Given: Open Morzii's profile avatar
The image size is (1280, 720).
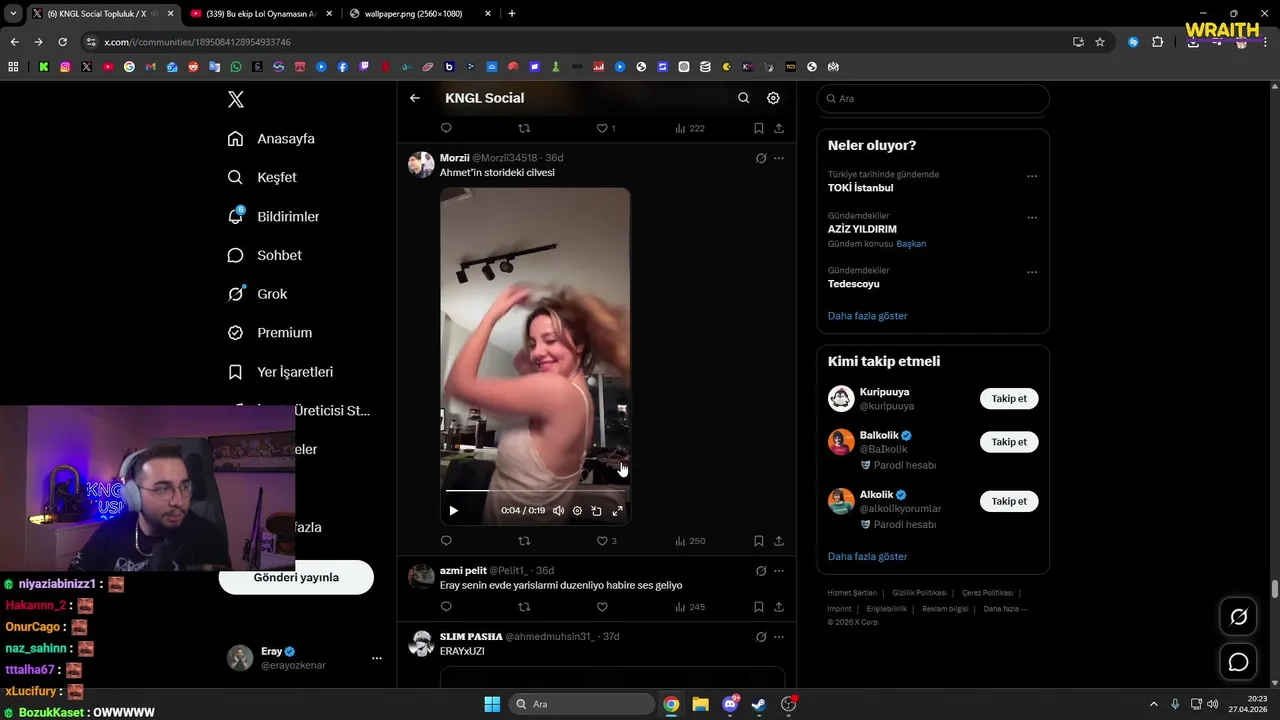Looking at the screenshot, I should pyautogui.click(x=421, y=165).
